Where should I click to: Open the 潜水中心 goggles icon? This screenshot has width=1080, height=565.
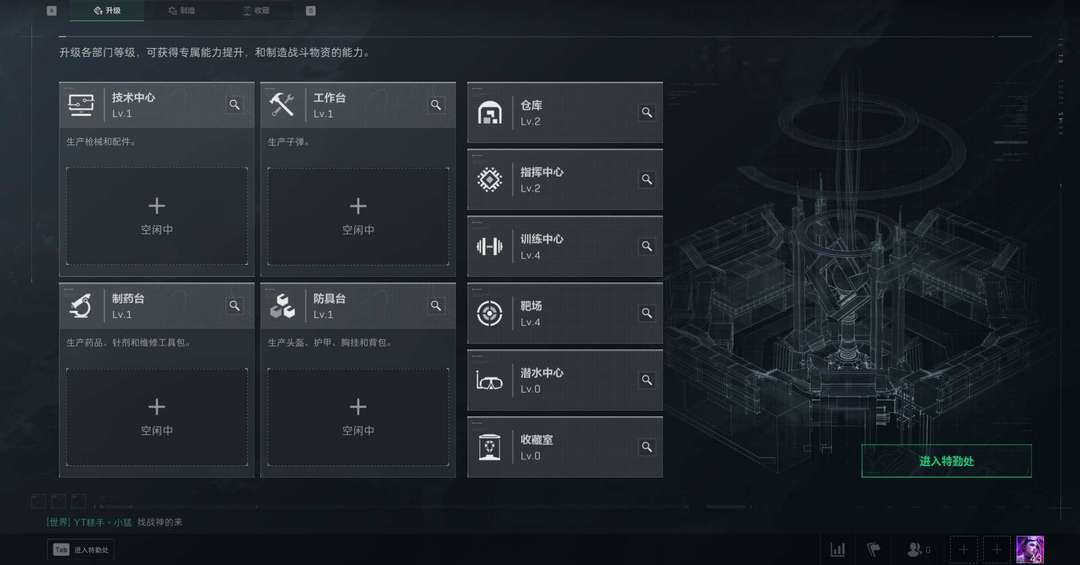point(490,380)
